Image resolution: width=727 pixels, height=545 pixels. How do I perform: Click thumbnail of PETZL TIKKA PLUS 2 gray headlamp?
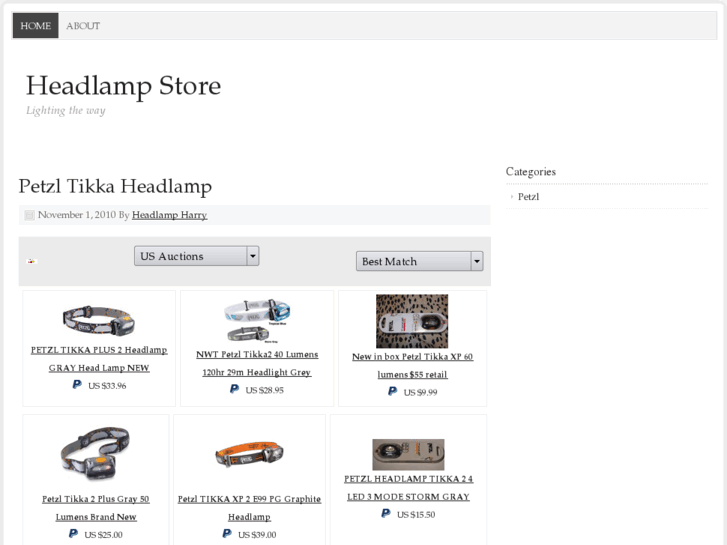pos(99,320)
